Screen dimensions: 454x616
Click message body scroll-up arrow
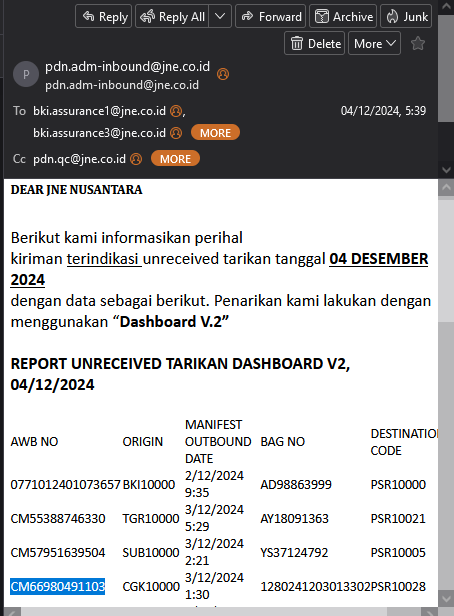(x=446, y=187)
